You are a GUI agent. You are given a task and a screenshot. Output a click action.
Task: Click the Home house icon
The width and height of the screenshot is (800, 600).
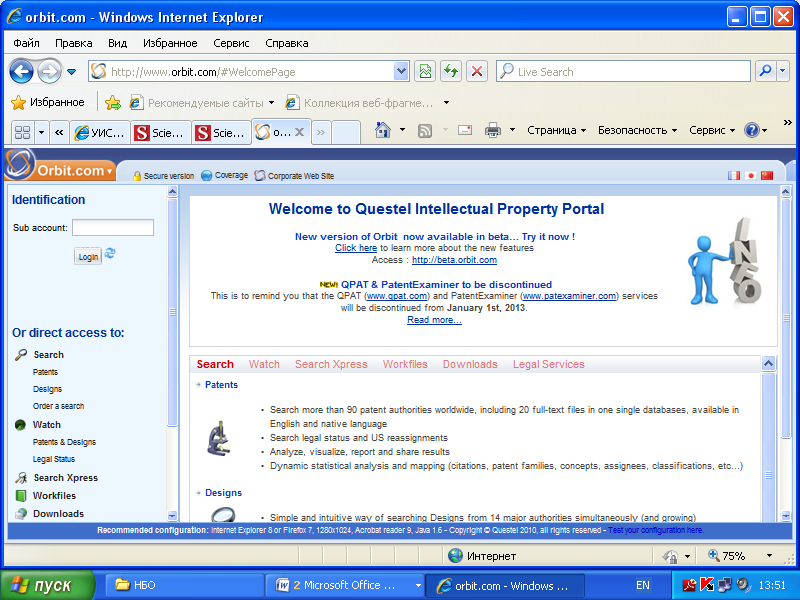383,131
